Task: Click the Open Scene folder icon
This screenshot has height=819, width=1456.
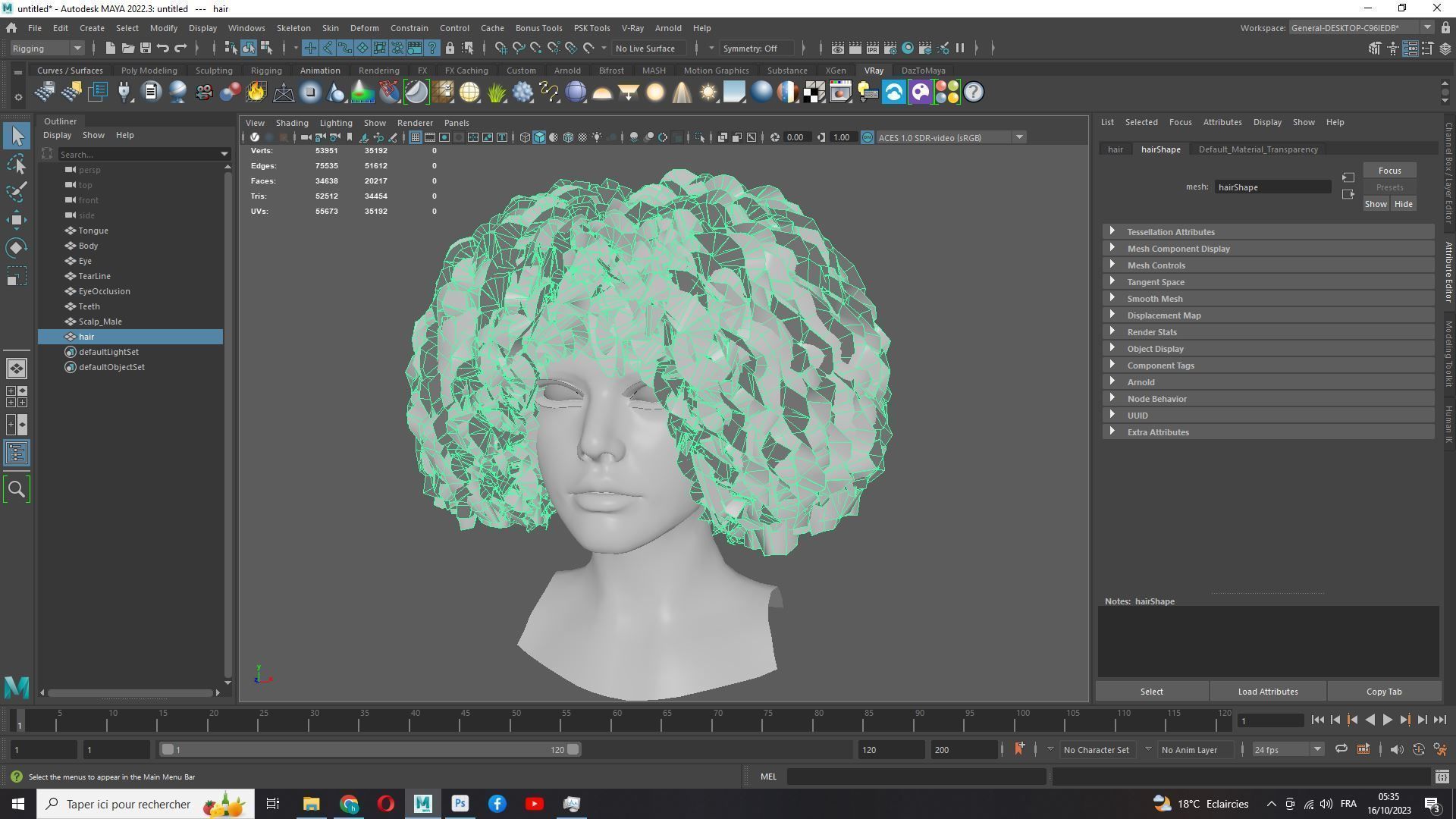Action: pyautogui.click(x=127, y=48)
